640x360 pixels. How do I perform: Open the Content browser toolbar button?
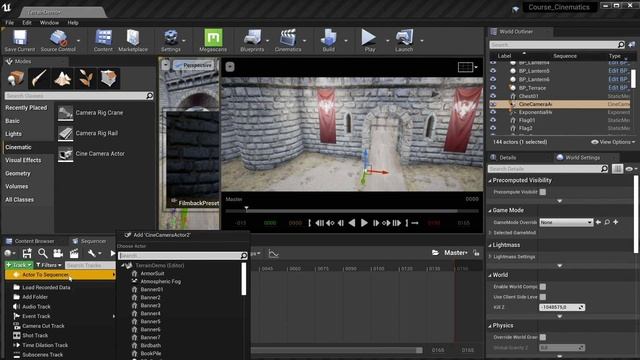pos(103,40)
